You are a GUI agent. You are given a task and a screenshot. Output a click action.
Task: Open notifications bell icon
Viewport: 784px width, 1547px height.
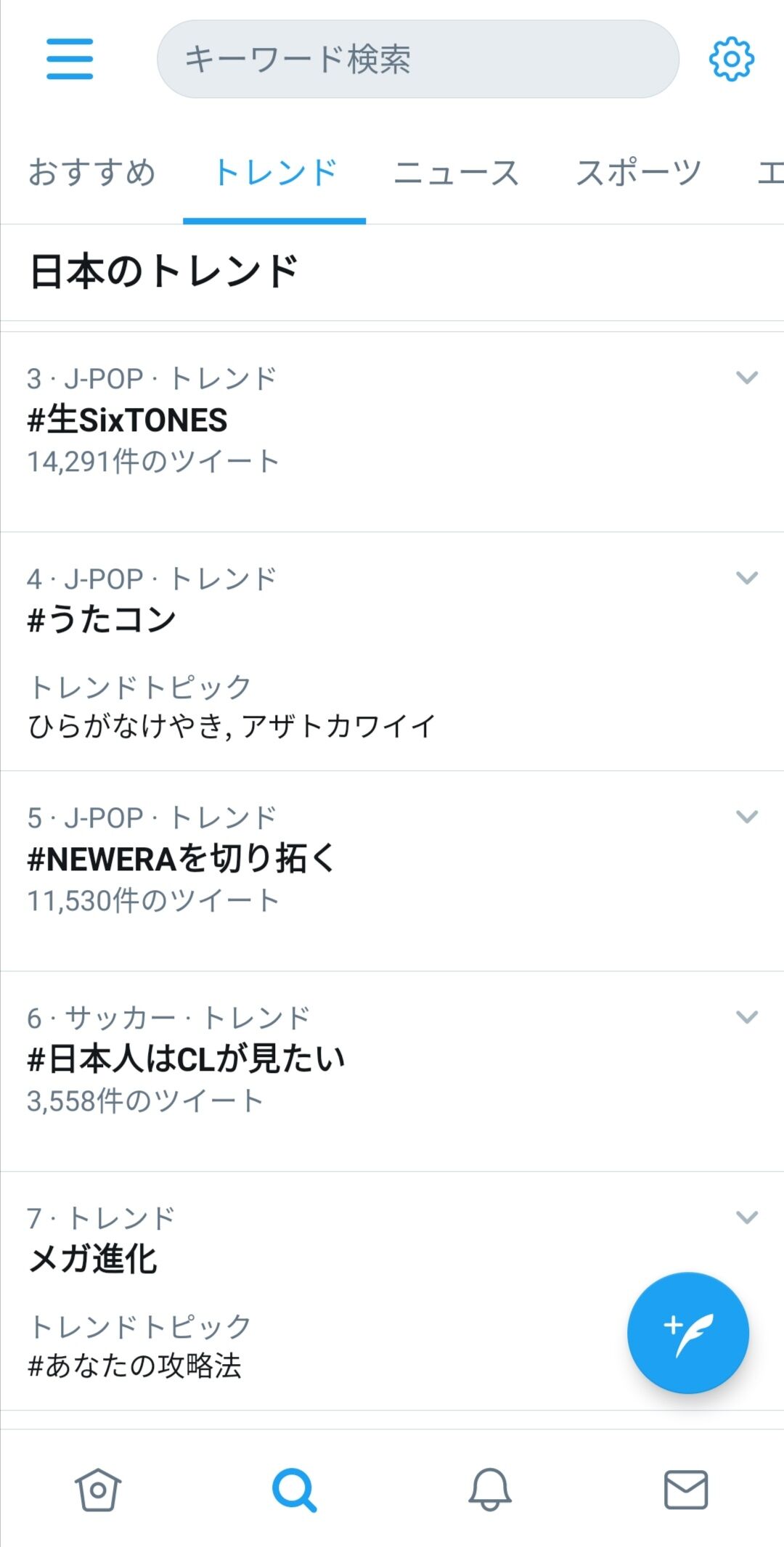[490, 1490]
